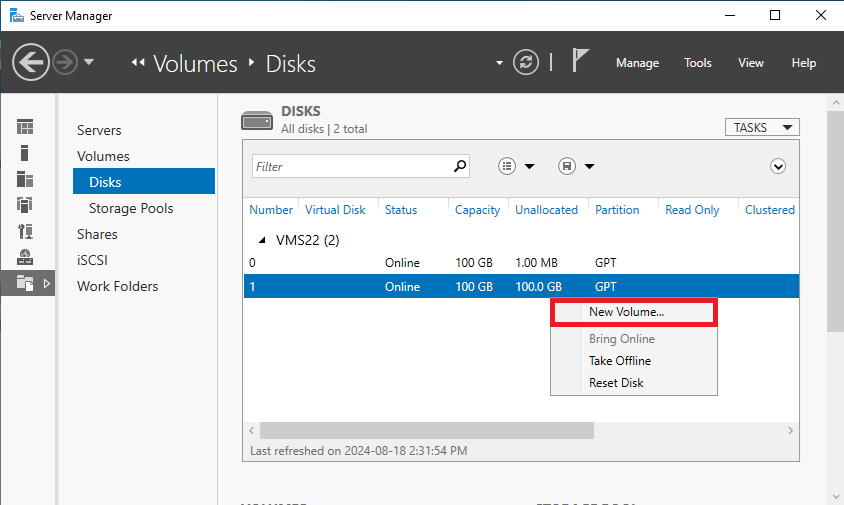This screenshot has height=505, width=844.
Task: Select the fifth role icon in sidebar
Action: (x=25, y=231)
